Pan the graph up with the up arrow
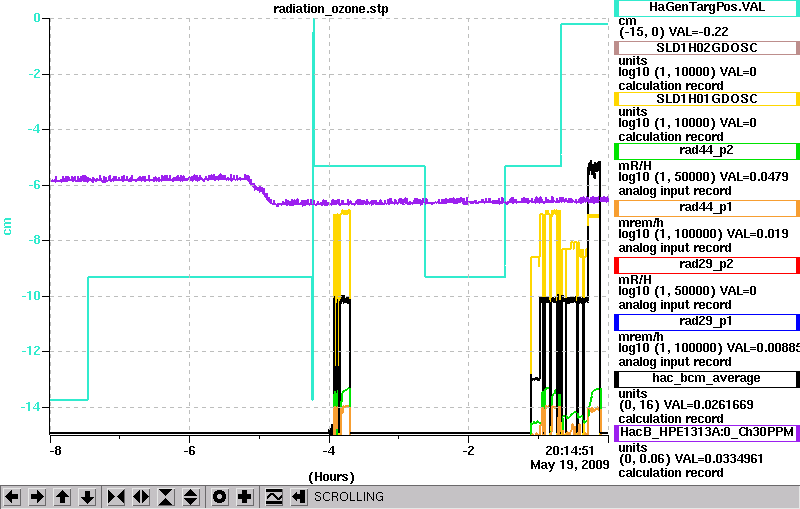 [62, 497]
